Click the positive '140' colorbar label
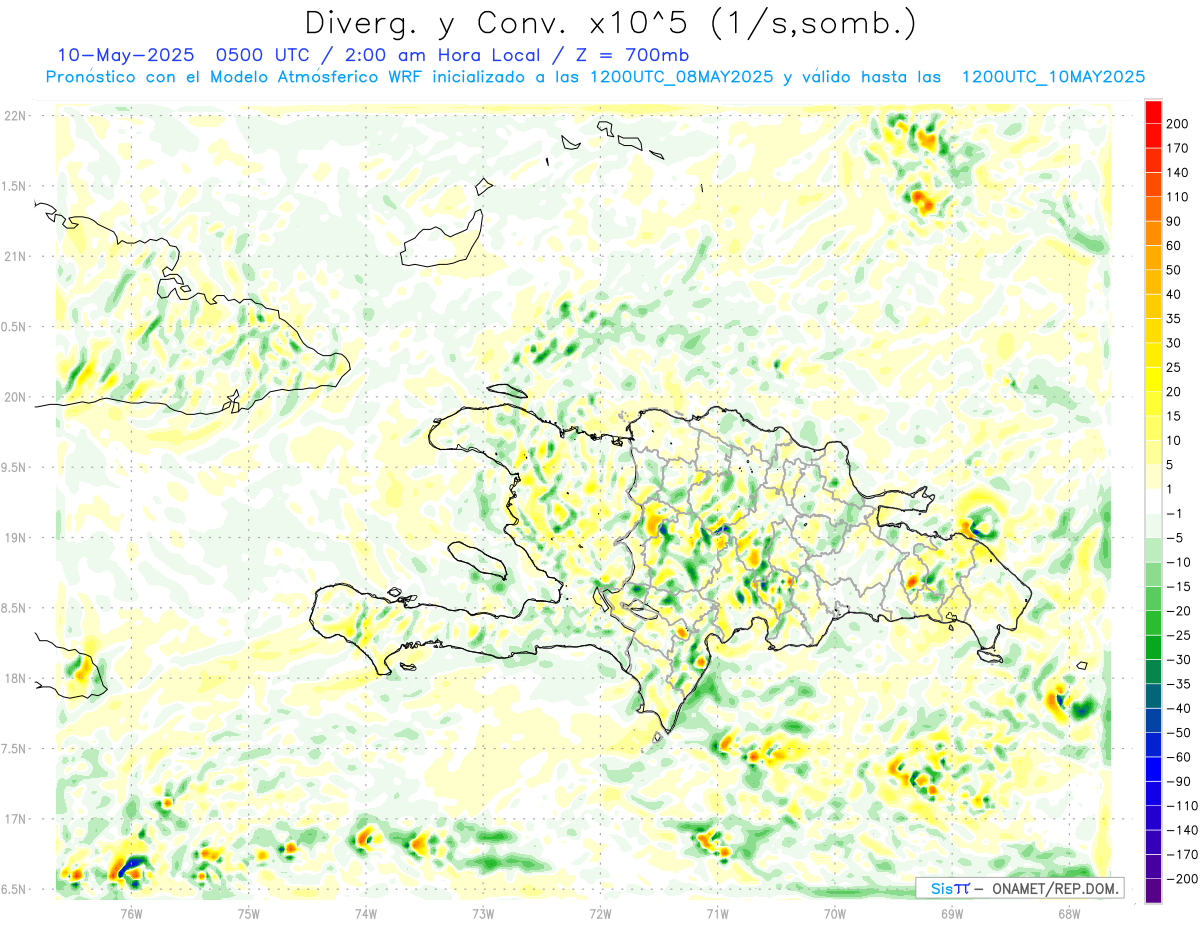1200x927 pixels. click(1177, 171)
